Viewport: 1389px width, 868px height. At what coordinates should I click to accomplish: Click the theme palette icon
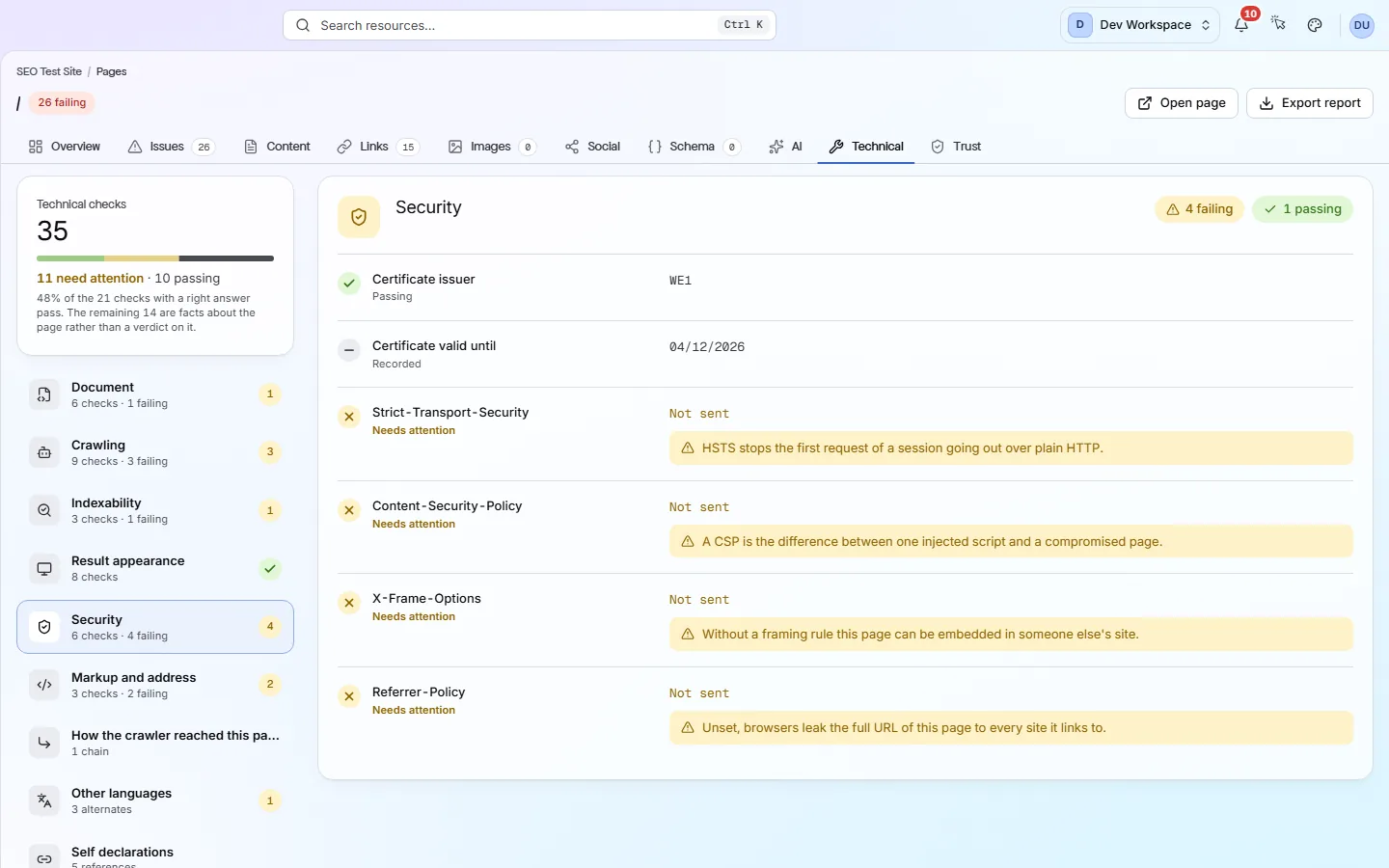pos(1315,25)
